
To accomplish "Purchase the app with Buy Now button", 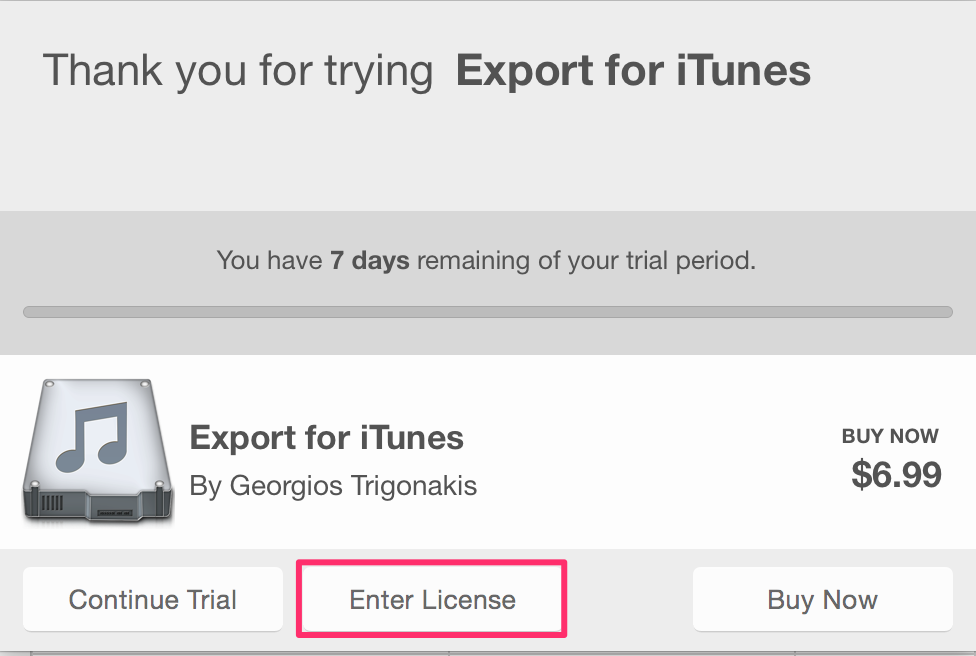I will click(x=822, y=599).
